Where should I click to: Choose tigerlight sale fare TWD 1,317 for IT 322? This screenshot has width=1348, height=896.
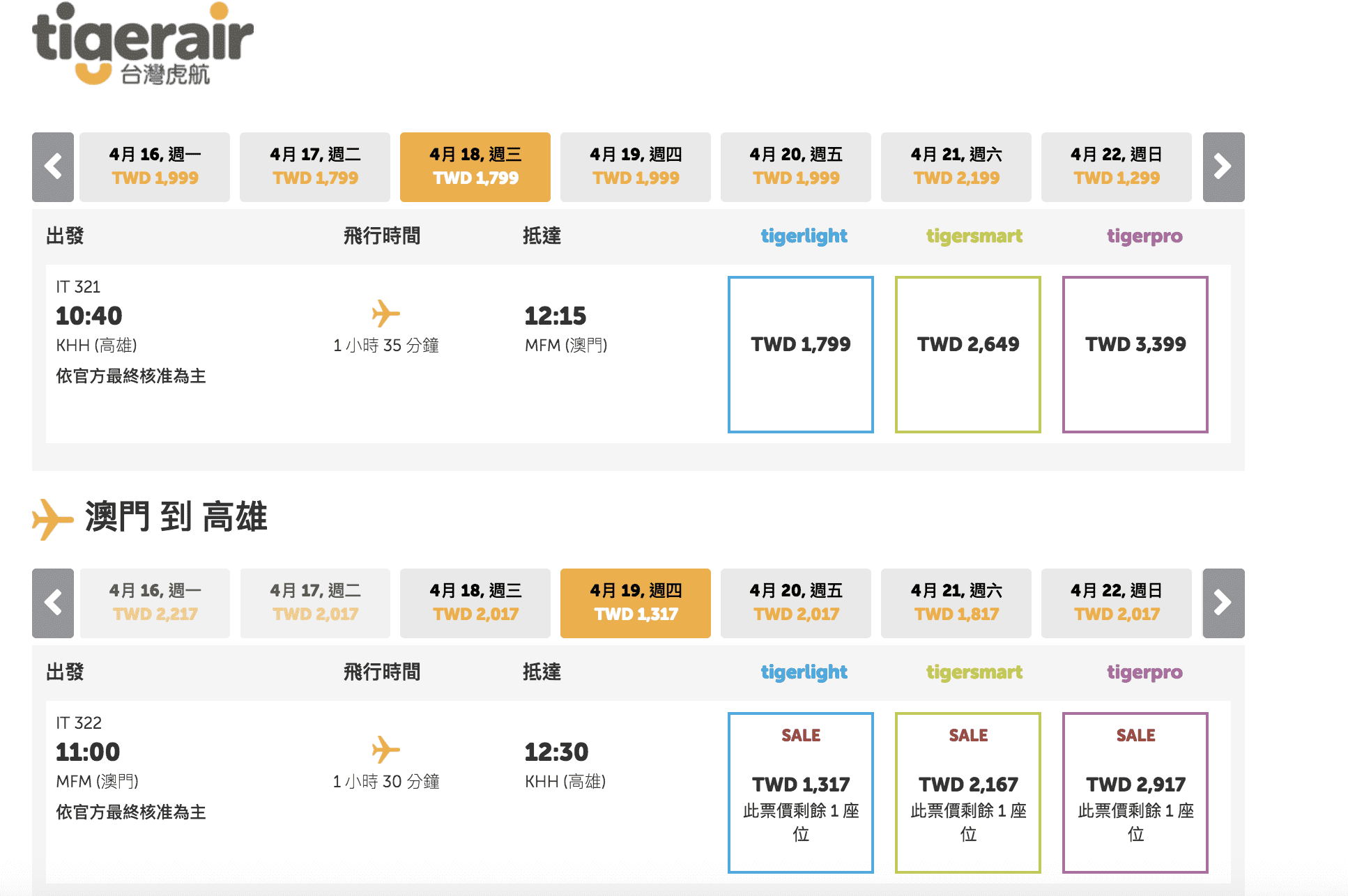[801, 793]
